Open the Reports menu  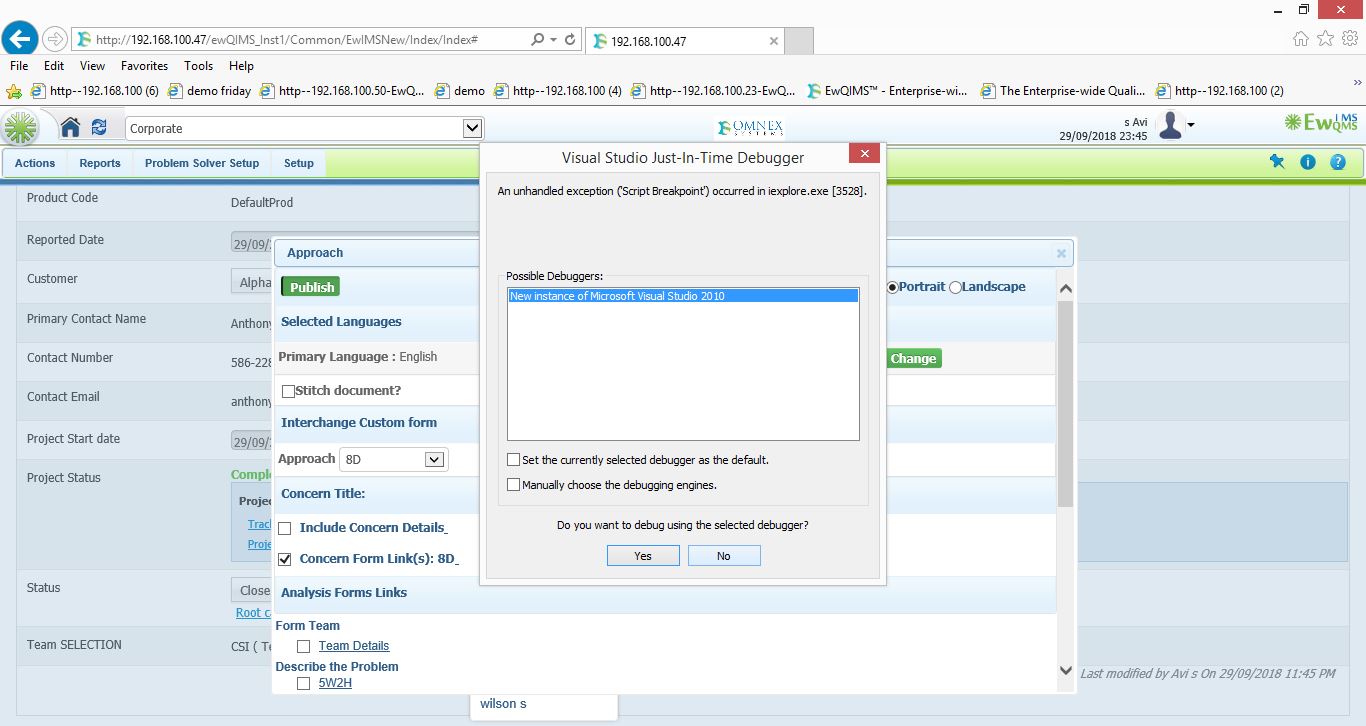100,163
